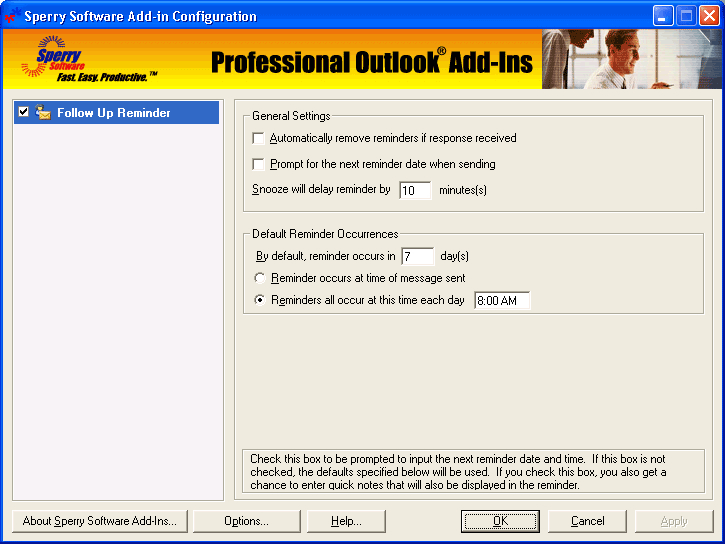Click the snooze delay minutes input field
Screen dimensions: 725x544
(415, 190)
